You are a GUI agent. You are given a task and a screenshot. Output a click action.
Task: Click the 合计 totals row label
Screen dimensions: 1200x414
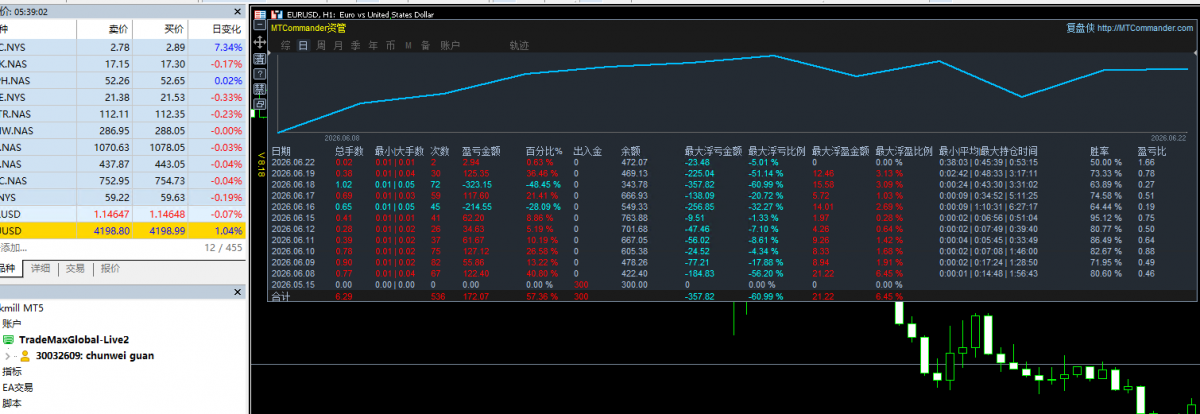click(x=279, y=297)
